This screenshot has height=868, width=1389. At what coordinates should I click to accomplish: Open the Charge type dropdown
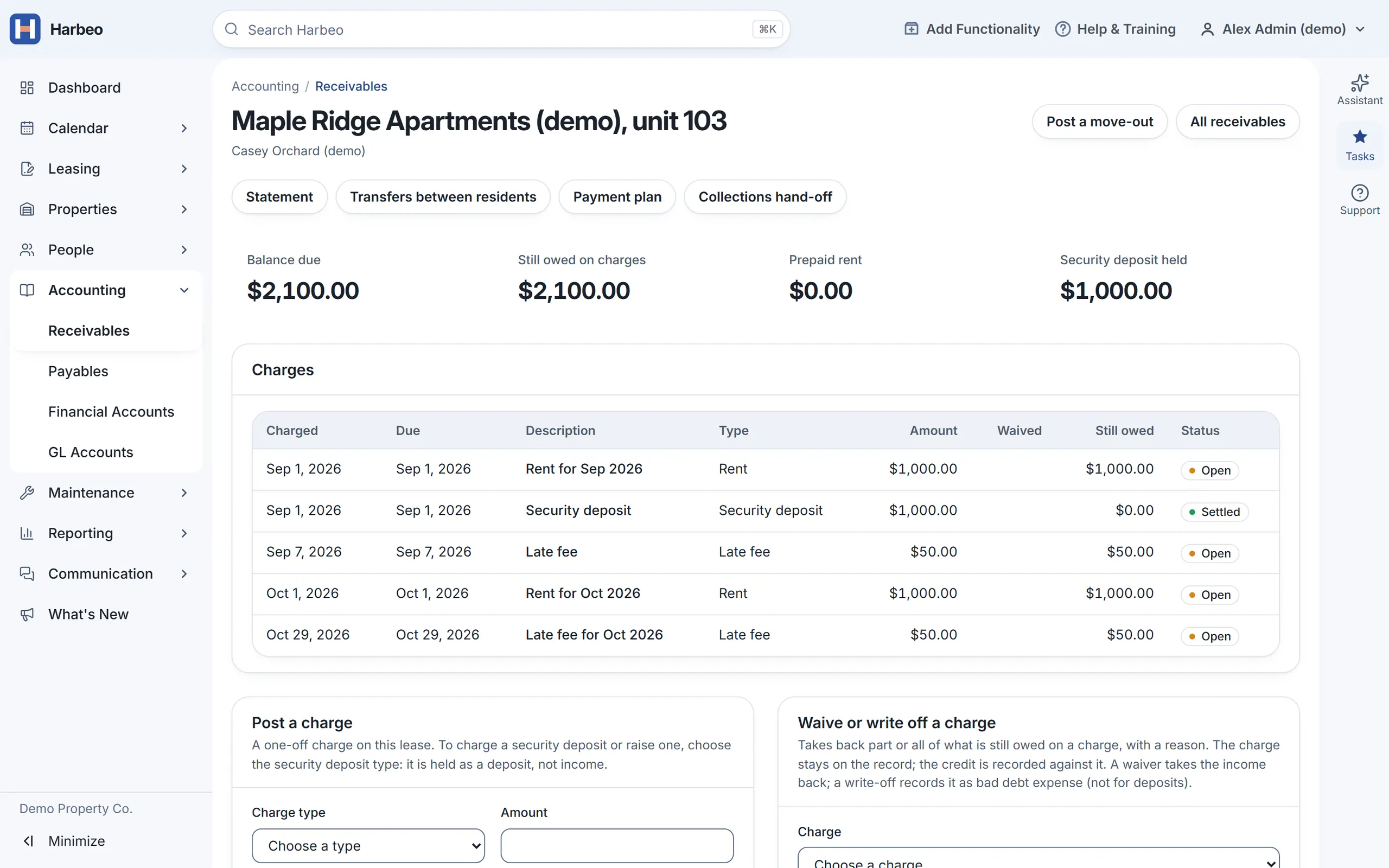pos(368,846)
